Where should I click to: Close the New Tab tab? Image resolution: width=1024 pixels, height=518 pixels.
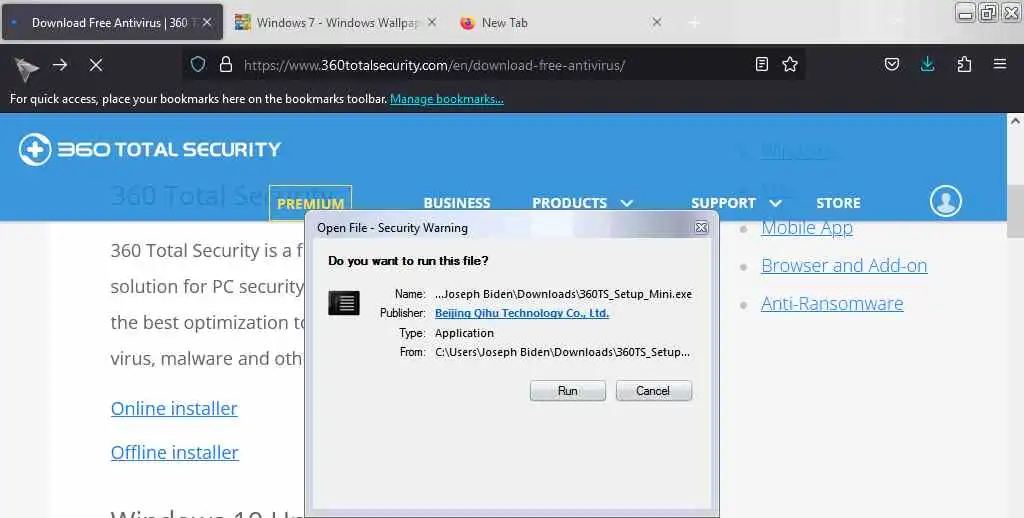point(657,22)
